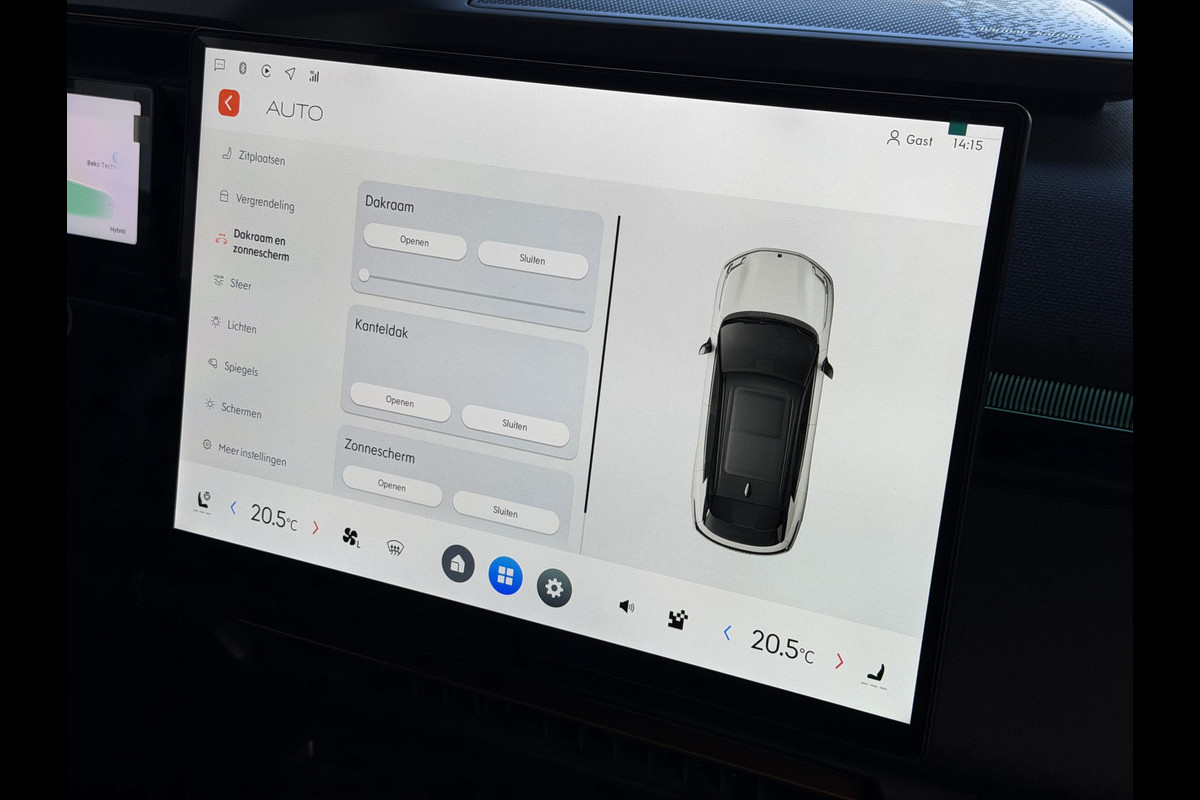1200x800 pixels.
Task: Open the blue app grid icon
Action: coord(505,575)
